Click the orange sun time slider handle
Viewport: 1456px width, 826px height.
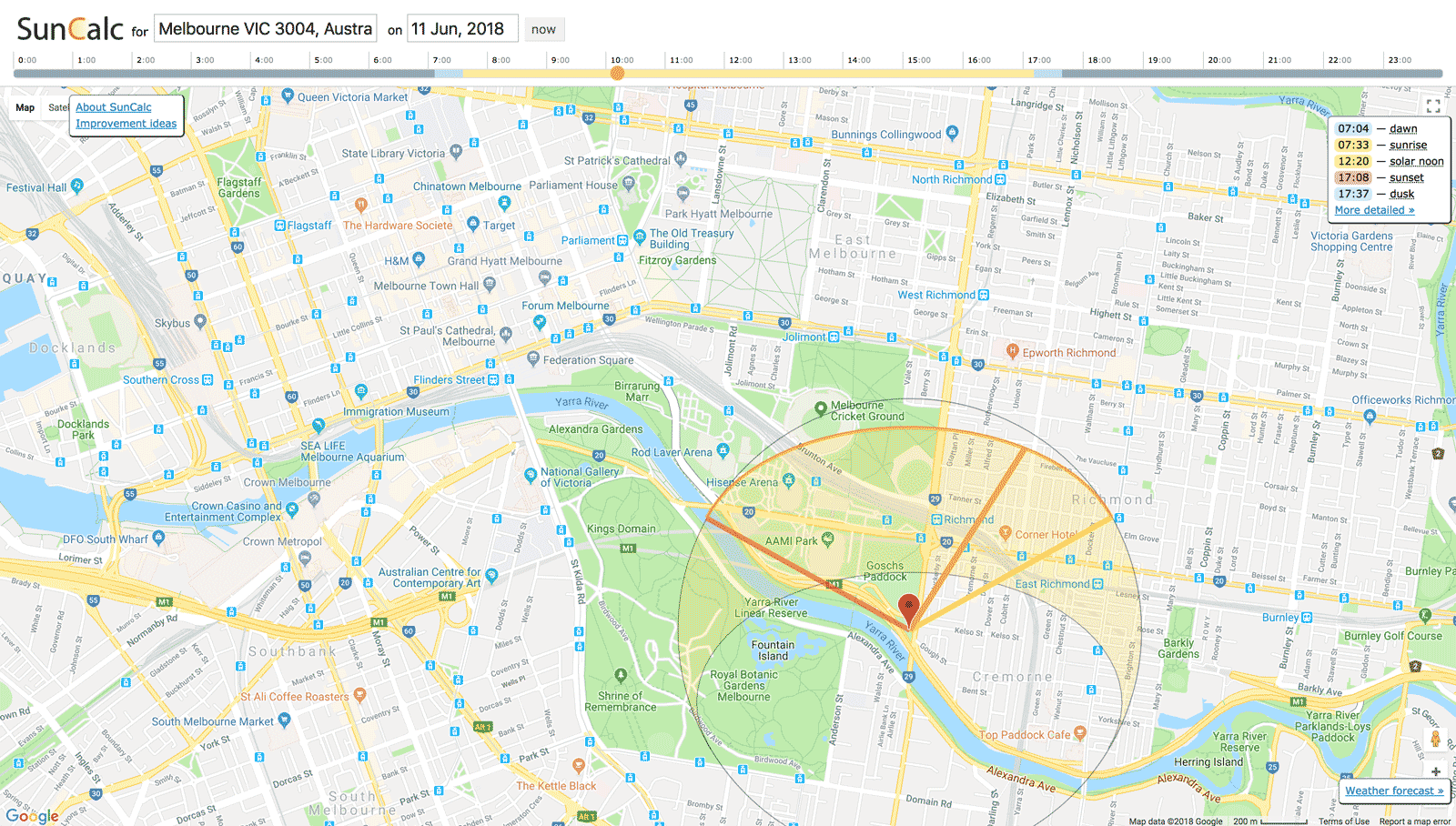(617, 73)
